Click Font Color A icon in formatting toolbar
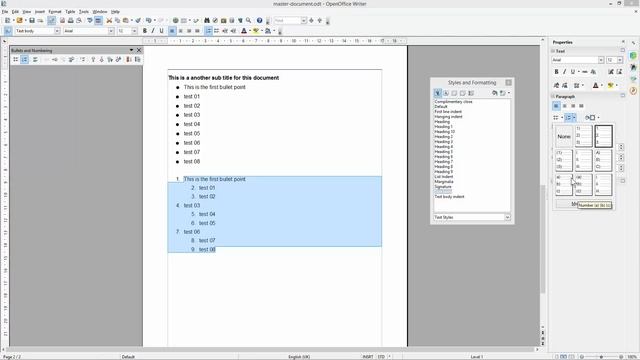This screenshot has width=640, height=360. (x=244, y=31)
